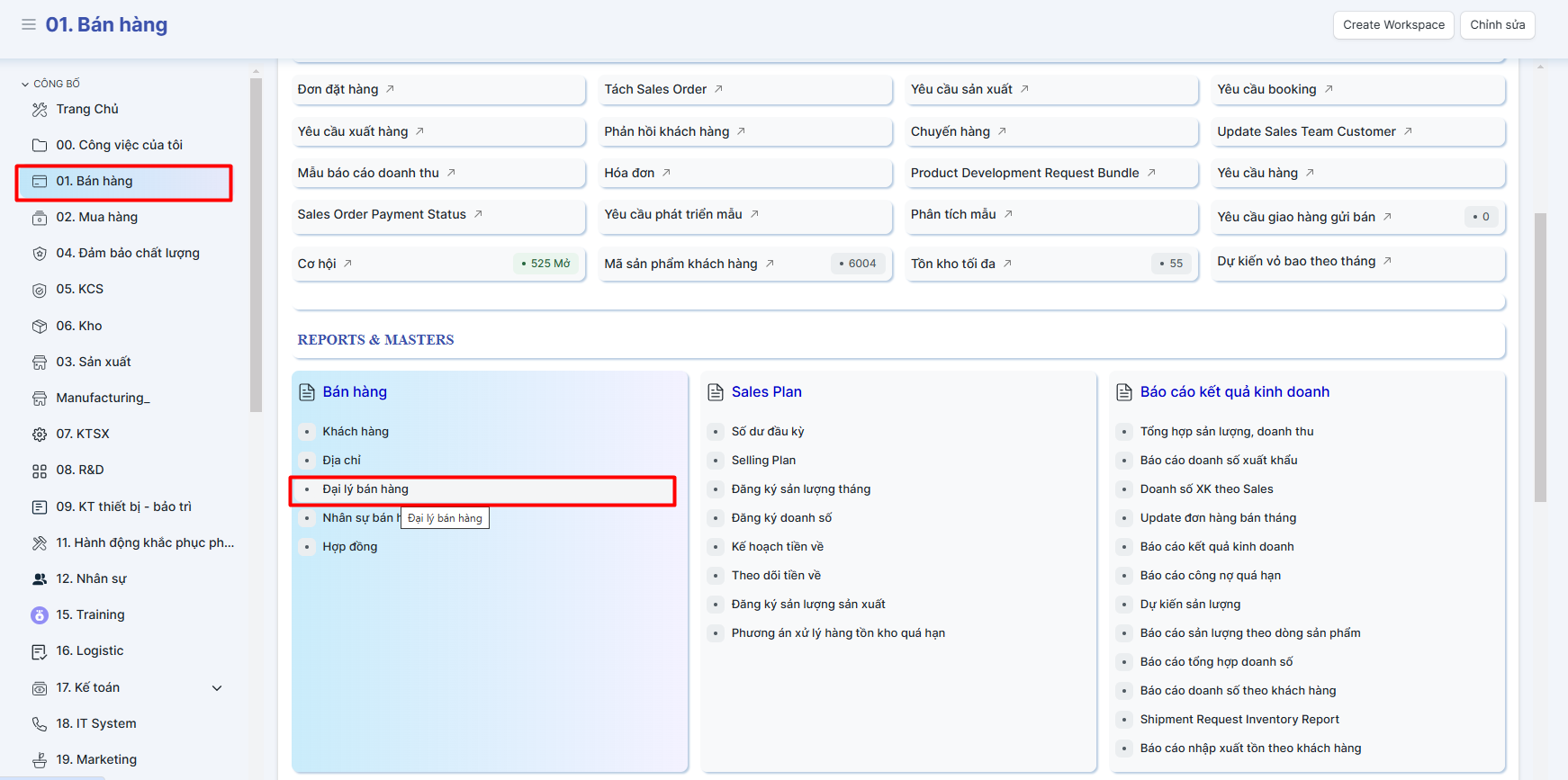The image size is (1568, 780).
Task: Open the Đơn đặt hàng shortcut
Action: click(338, 89)
